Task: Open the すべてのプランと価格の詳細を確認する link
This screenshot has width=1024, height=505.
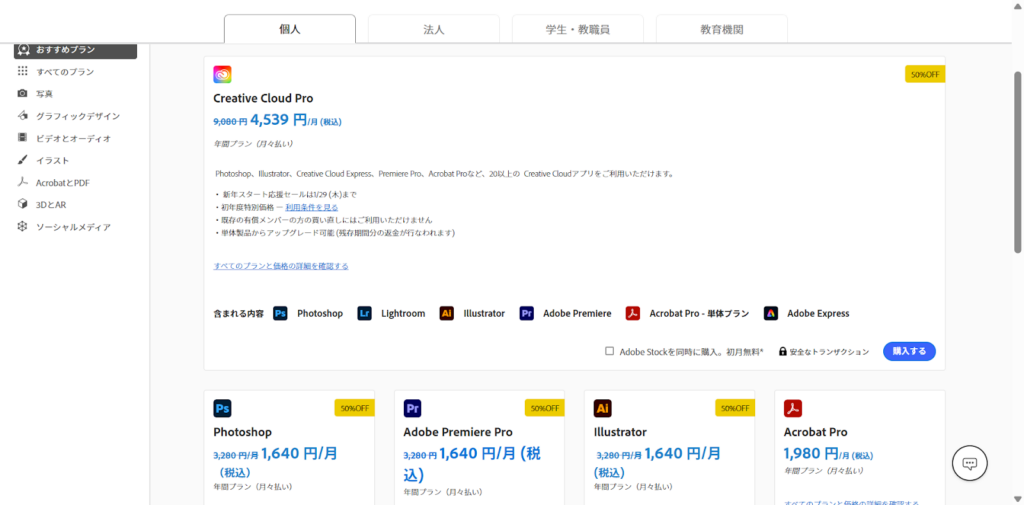Action: [281, 266]
